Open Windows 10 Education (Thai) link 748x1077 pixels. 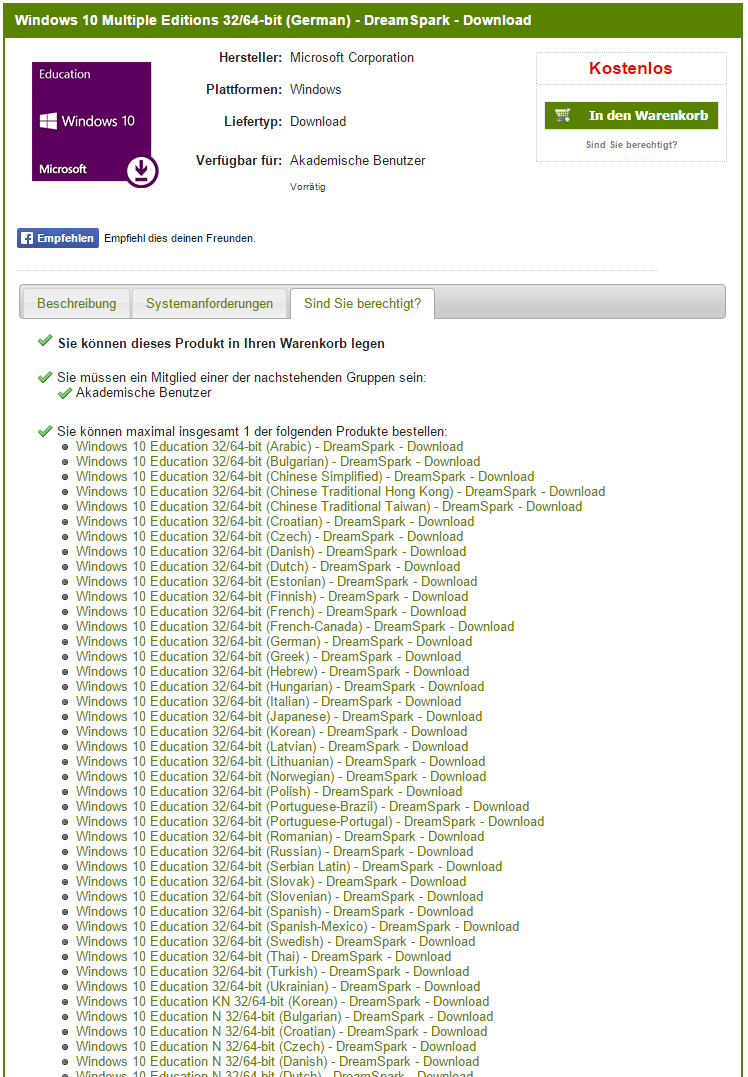click(x=264, y=956)
